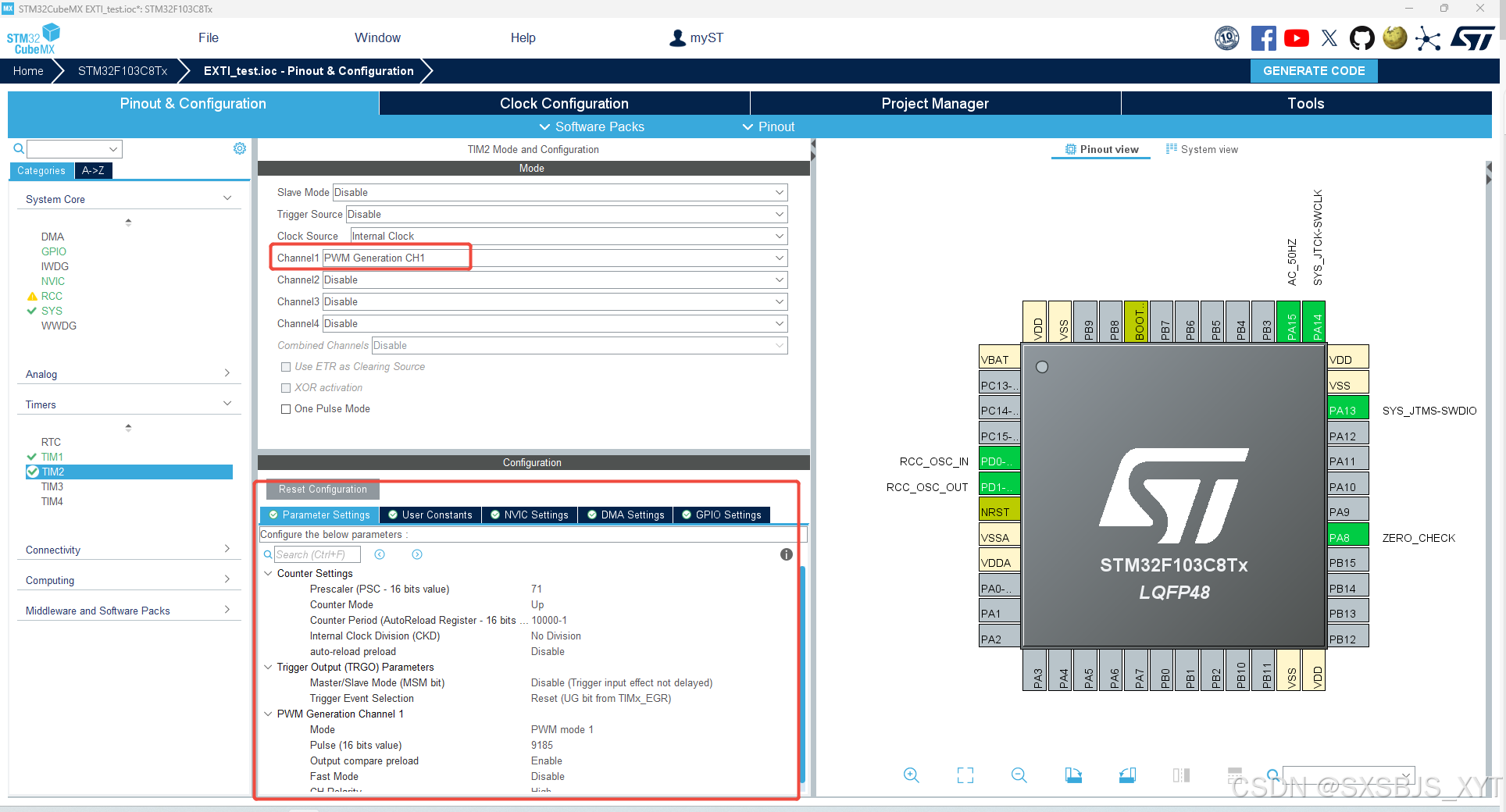Screen dimensions: 1506x812
Task: Open User Constants tab
Action: coord(430,515)
